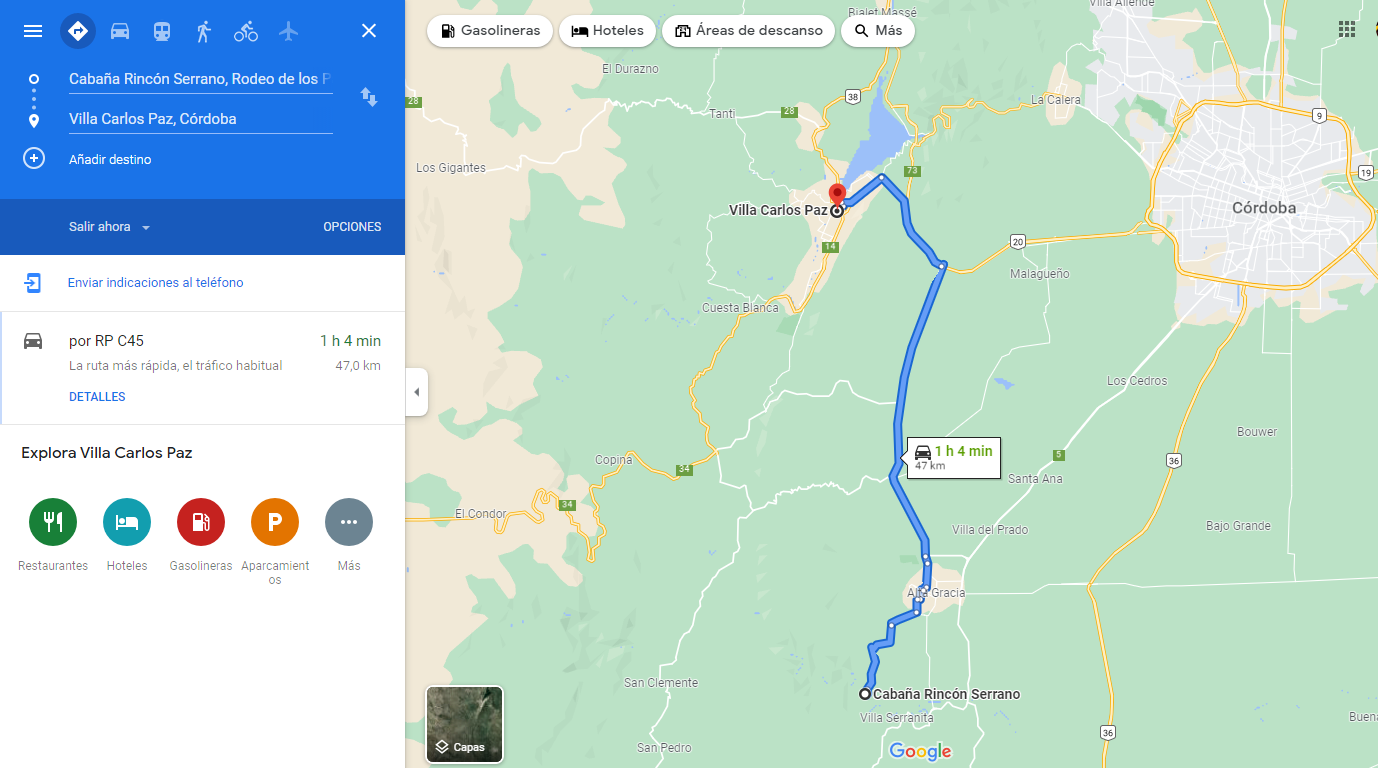Swap origin and destination with reverse arrows
1378x768 pixels.
369,97
